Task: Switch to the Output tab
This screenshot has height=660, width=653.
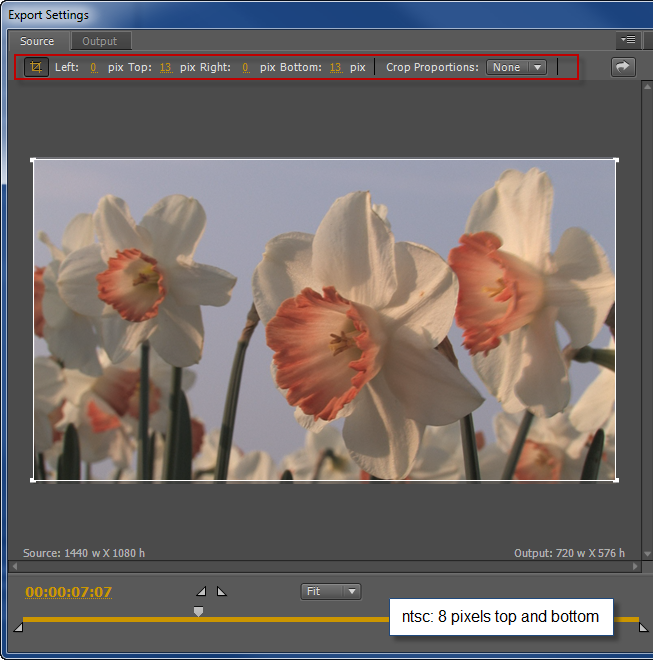Action: [x=100, y=41]
